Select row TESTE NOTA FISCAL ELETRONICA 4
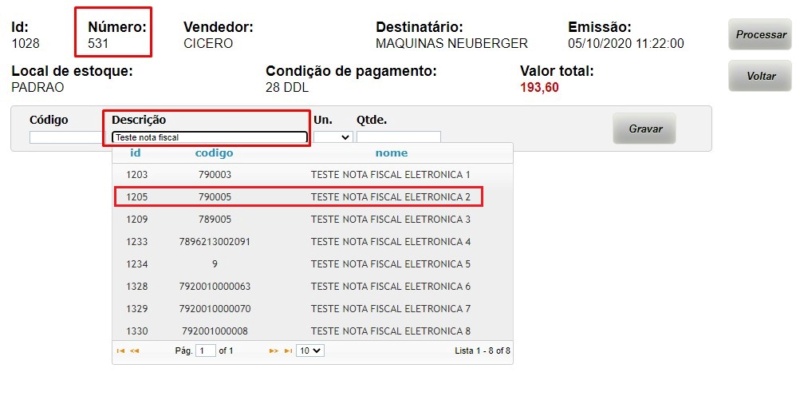Viewport: 800px width, 404px height. 312,242
